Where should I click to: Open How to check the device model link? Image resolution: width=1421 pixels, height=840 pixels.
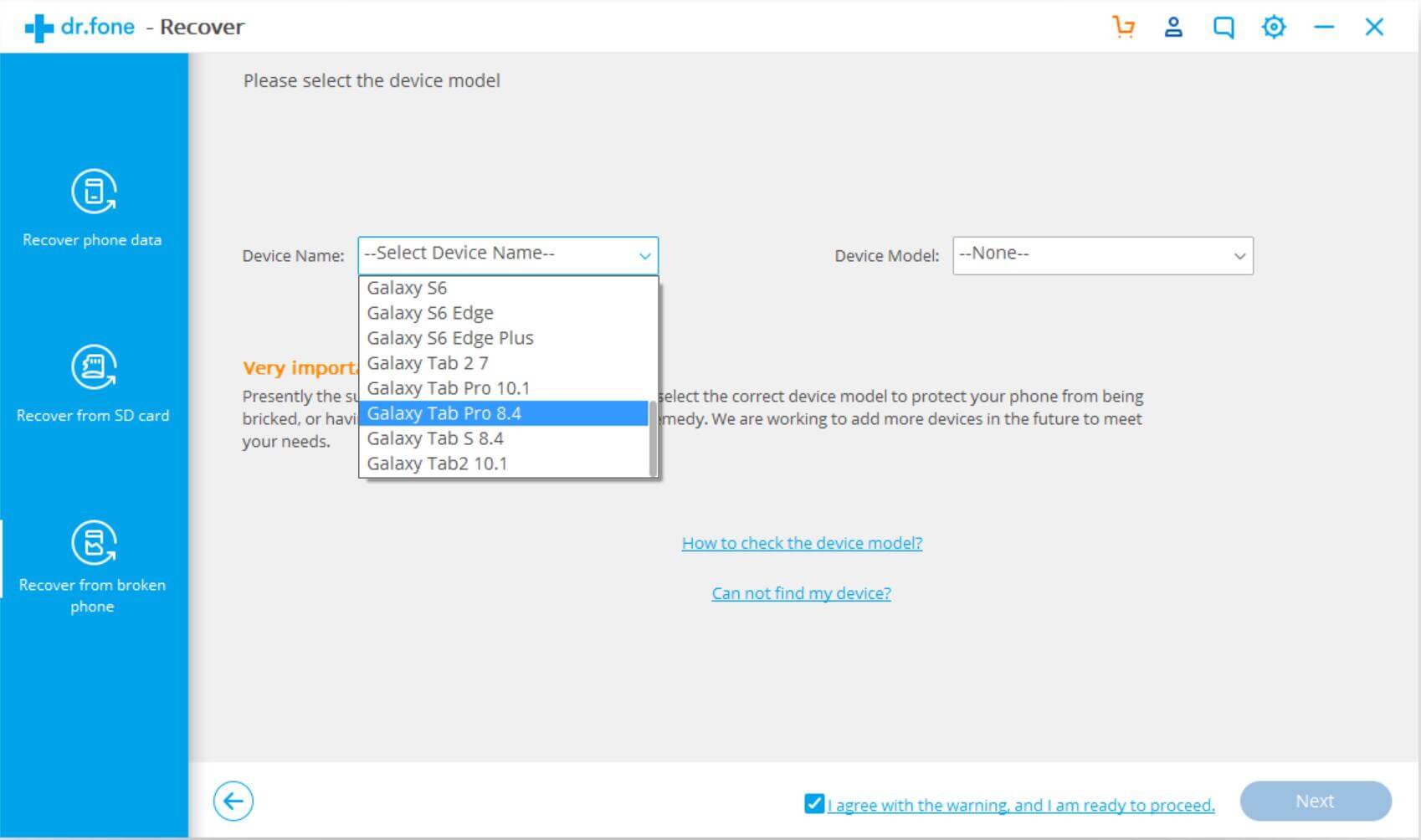click(x=802, y=543)
